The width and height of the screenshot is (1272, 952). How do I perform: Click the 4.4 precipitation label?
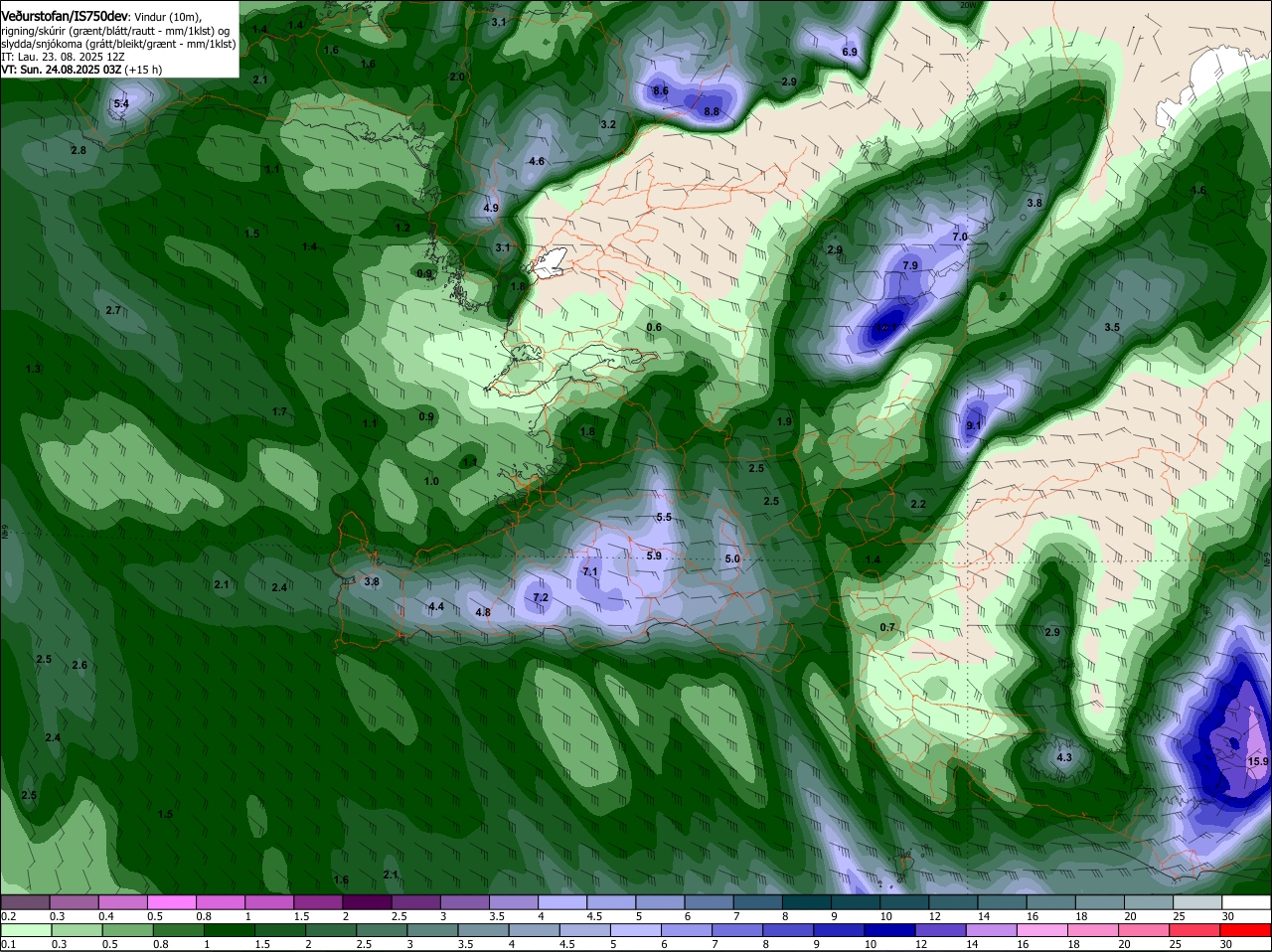coord(436,606)
